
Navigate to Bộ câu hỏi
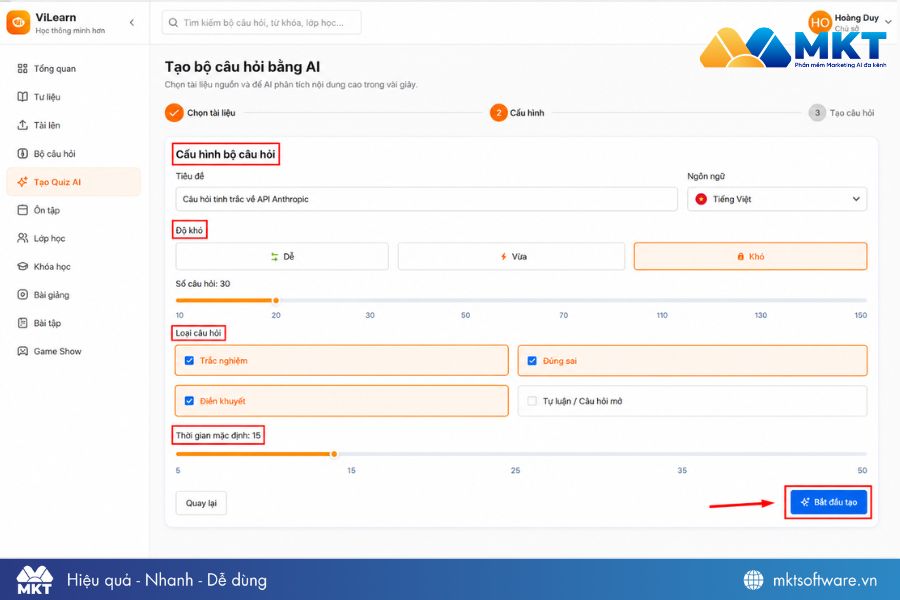(x=73, y=153)
